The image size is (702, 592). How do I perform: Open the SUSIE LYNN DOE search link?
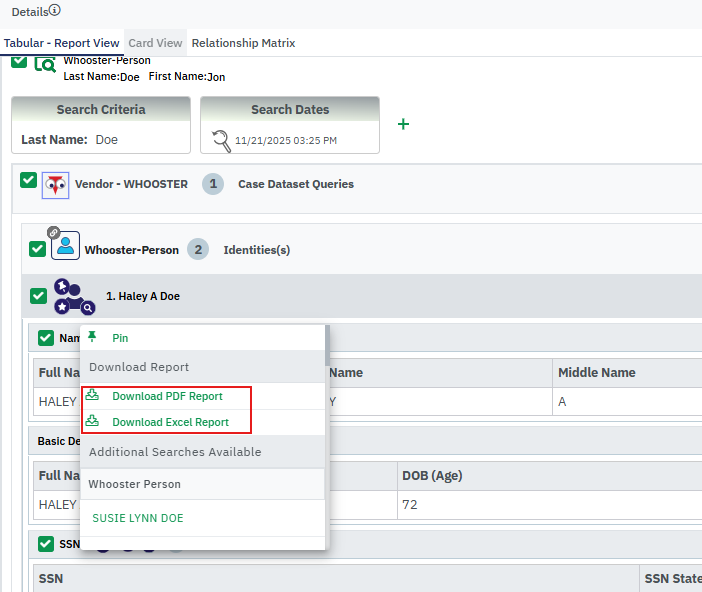point(138,518)
